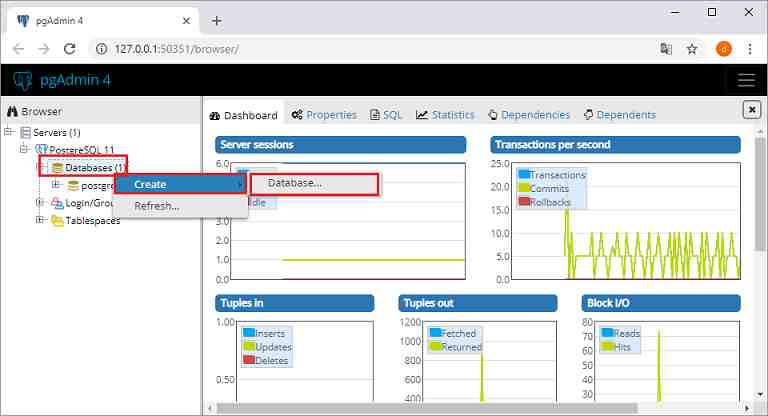
Task: Click the pgAdmin elephant logo in header
Action: (x=23, y=80)
